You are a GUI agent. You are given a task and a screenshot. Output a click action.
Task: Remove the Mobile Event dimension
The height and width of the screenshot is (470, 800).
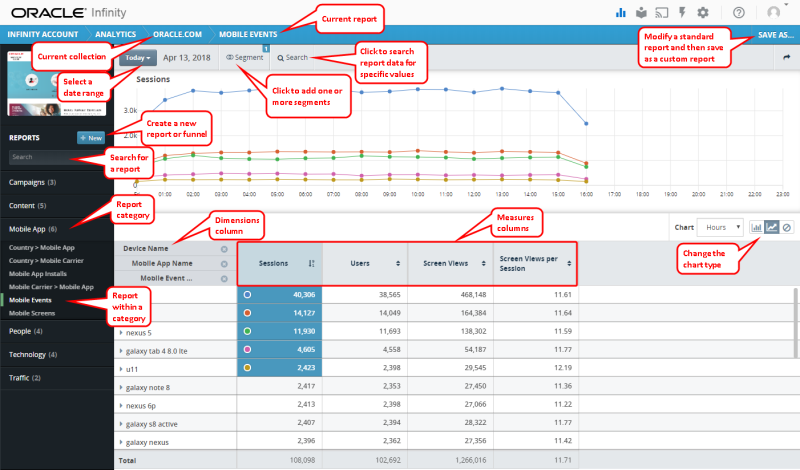tap(224, 279)
